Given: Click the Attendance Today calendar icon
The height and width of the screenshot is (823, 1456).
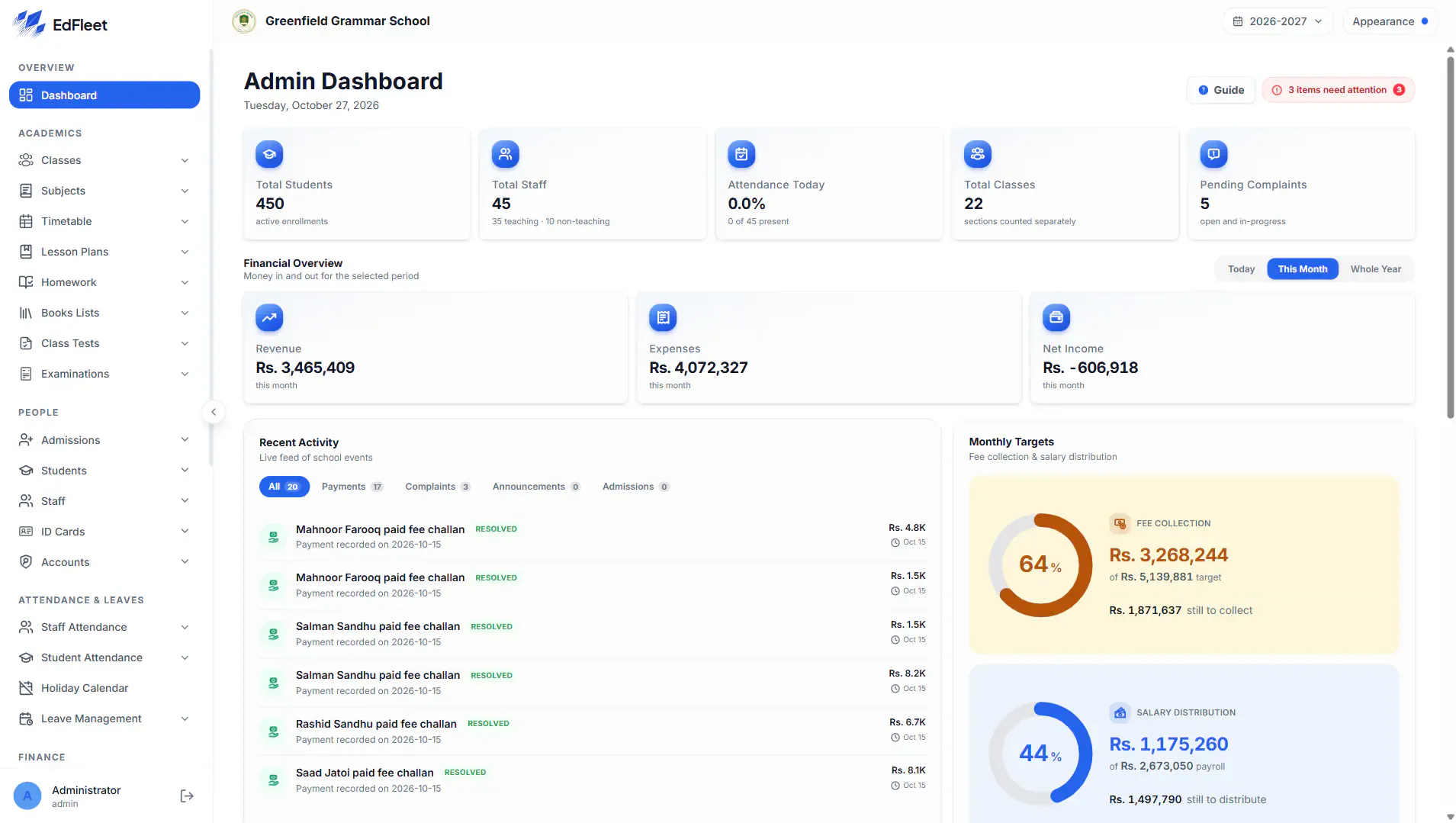Looking at the screenshot, I should [x=741, y=154].
